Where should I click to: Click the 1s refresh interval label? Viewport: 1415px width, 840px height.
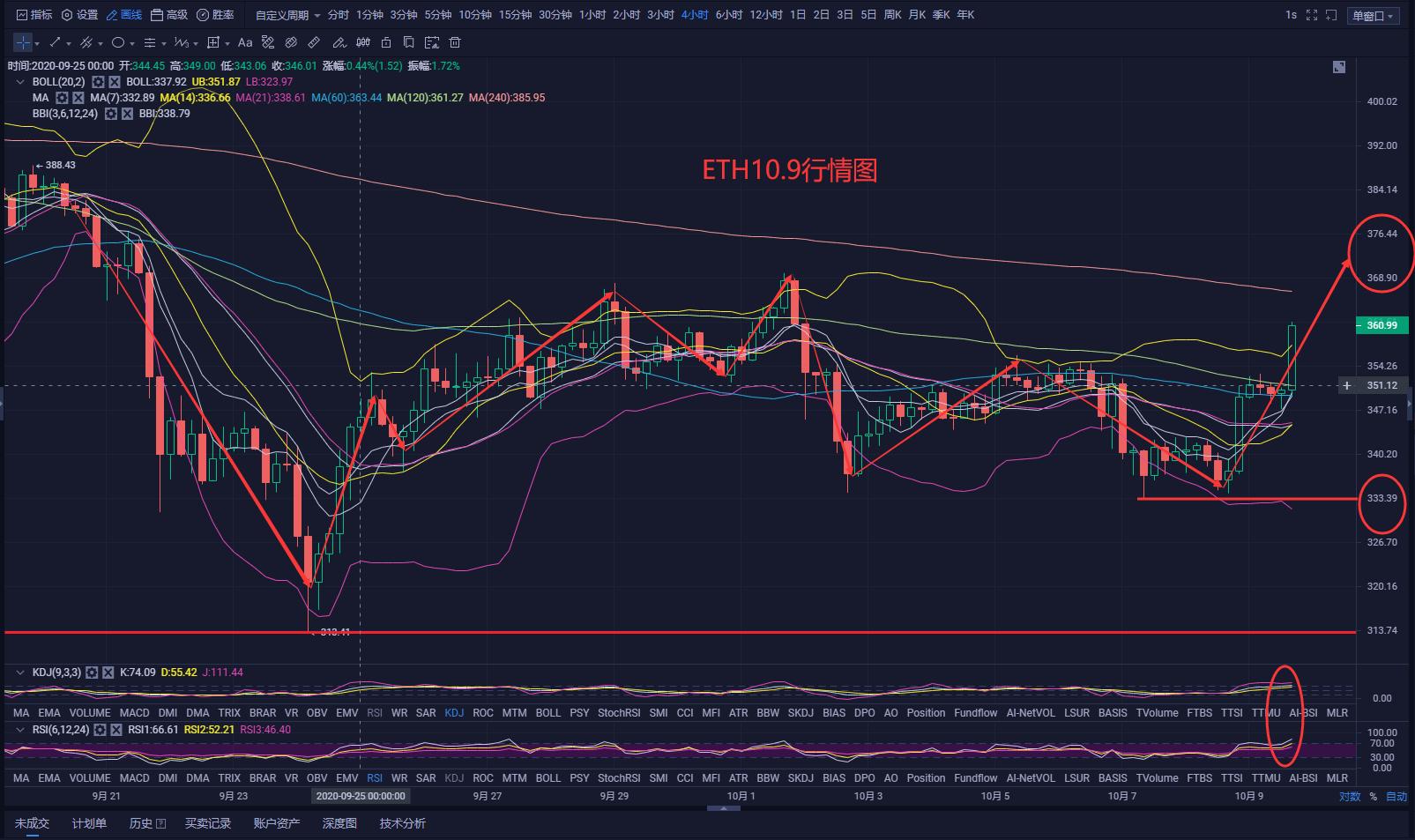1291,15
